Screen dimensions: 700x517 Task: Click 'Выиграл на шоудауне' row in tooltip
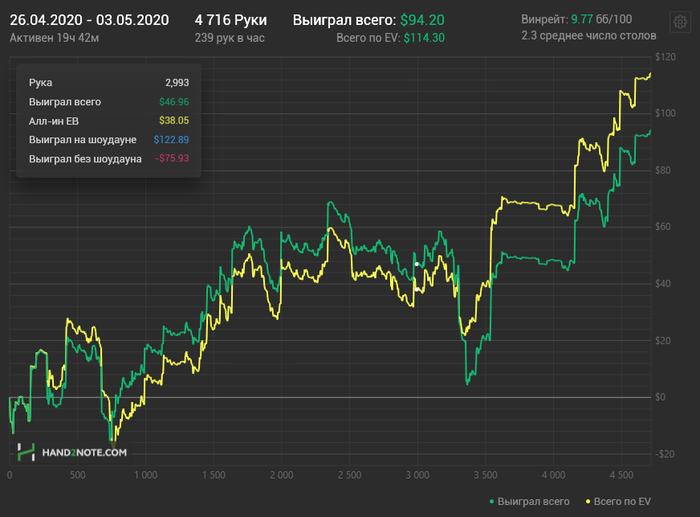tap(109, 140)
